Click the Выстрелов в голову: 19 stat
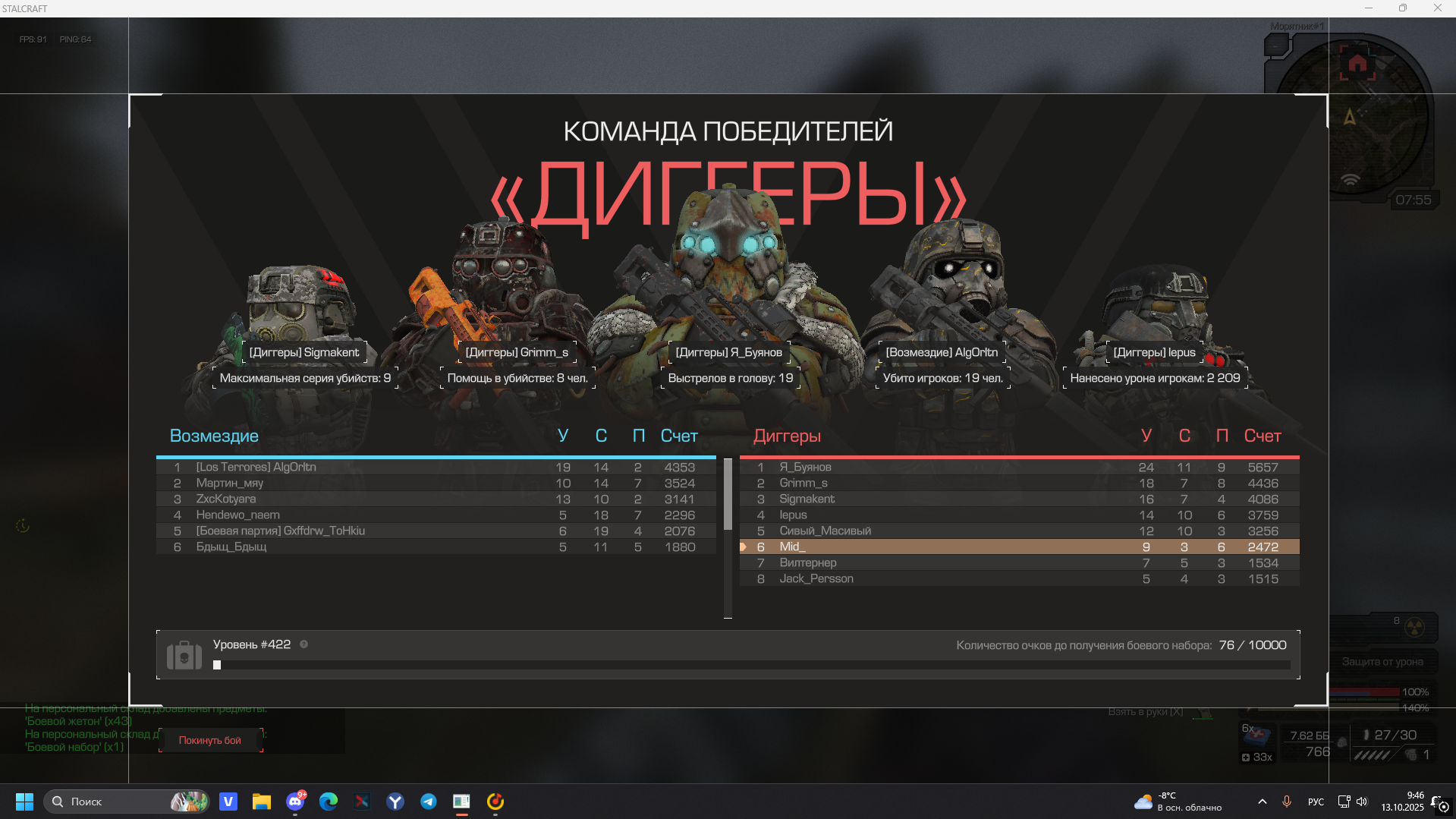The height and width of the screenshot is (819, 1456). 730,378
